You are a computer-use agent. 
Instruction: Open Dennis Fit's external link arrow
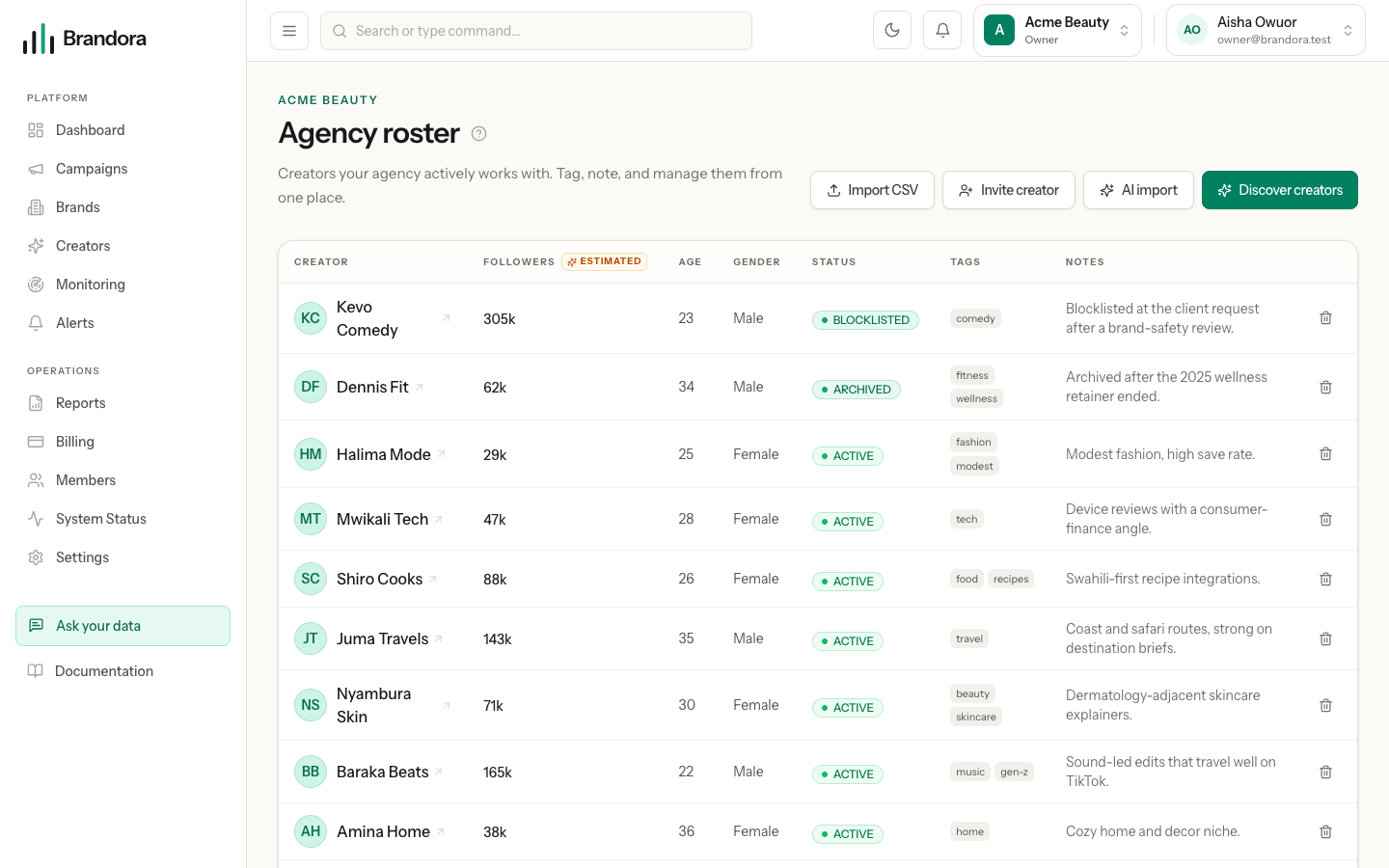click(420, 388)
